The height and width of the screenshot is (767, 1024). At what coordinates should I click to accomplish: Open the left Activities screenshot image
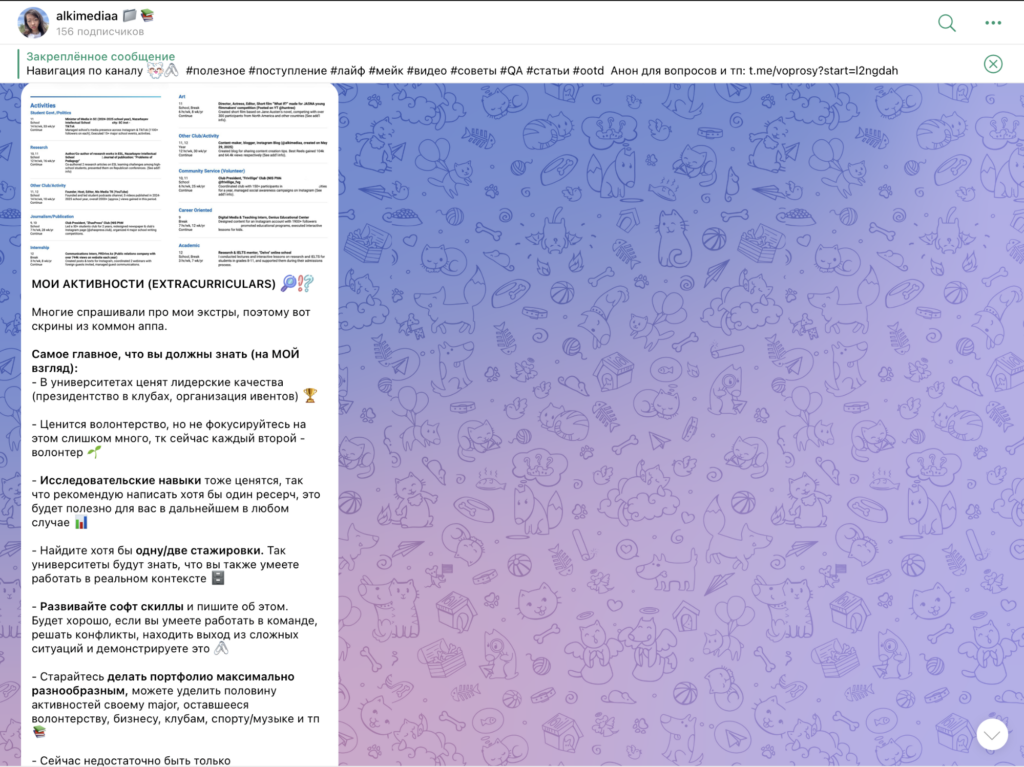pyautogui.click(x=97, y=180)
